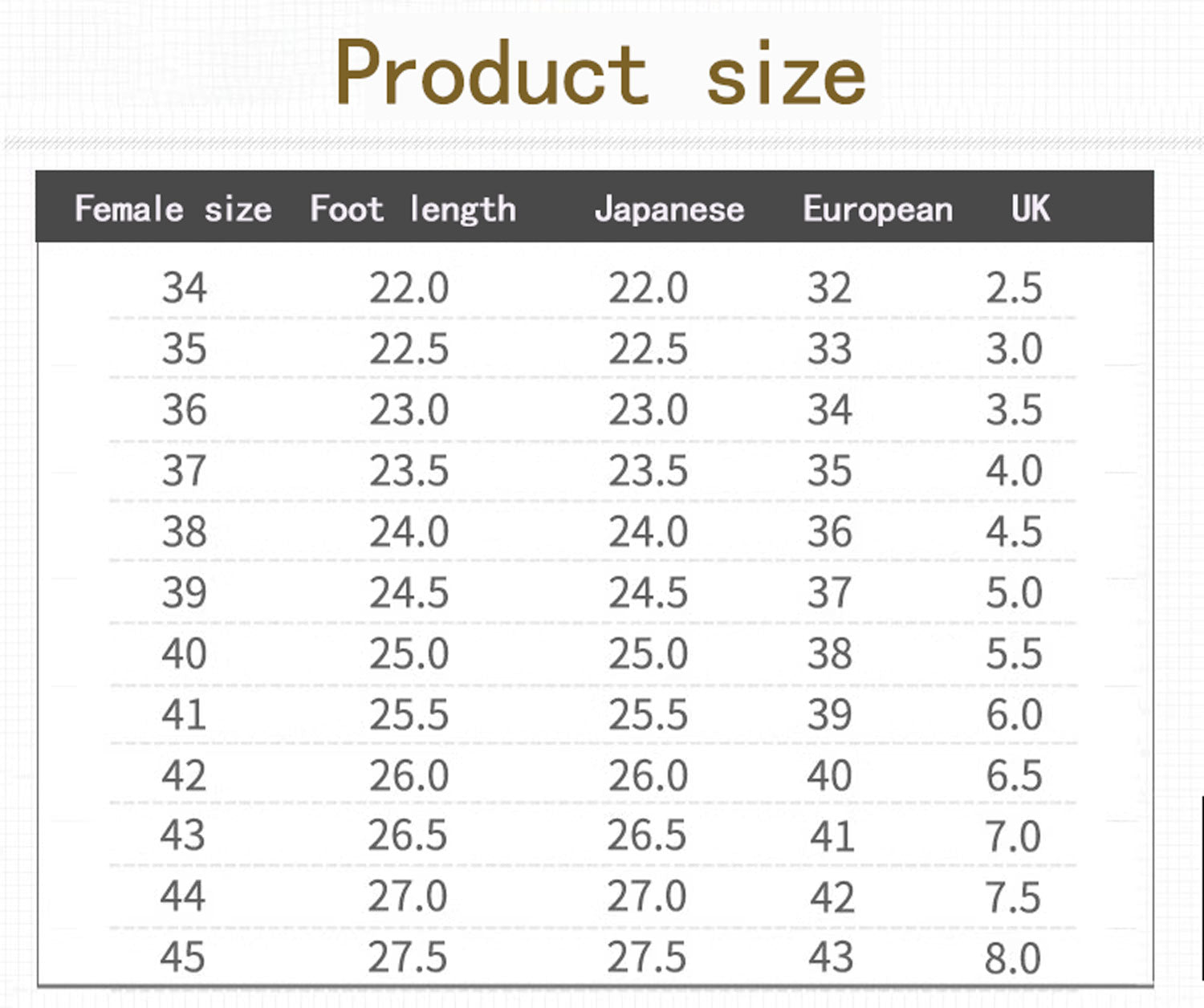This screenshot has width=1204, height=1008.
Task: Click UK size 5.5 cell
Action: tap(1014, 654)
